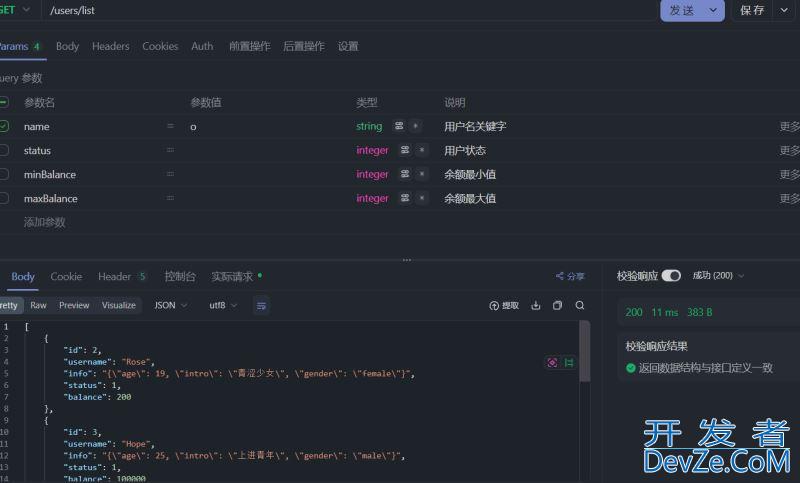Image resolution: width=800 pixels, height=483 pixels.
Task: Select the Raw view button
Action: 38,305
